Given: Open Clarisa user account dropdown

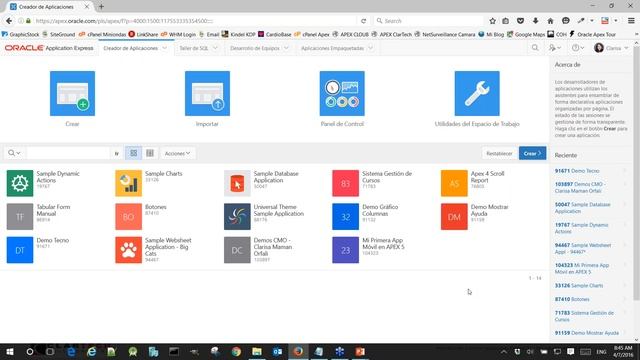Looking at the screenshot, I should coord(611,48).
